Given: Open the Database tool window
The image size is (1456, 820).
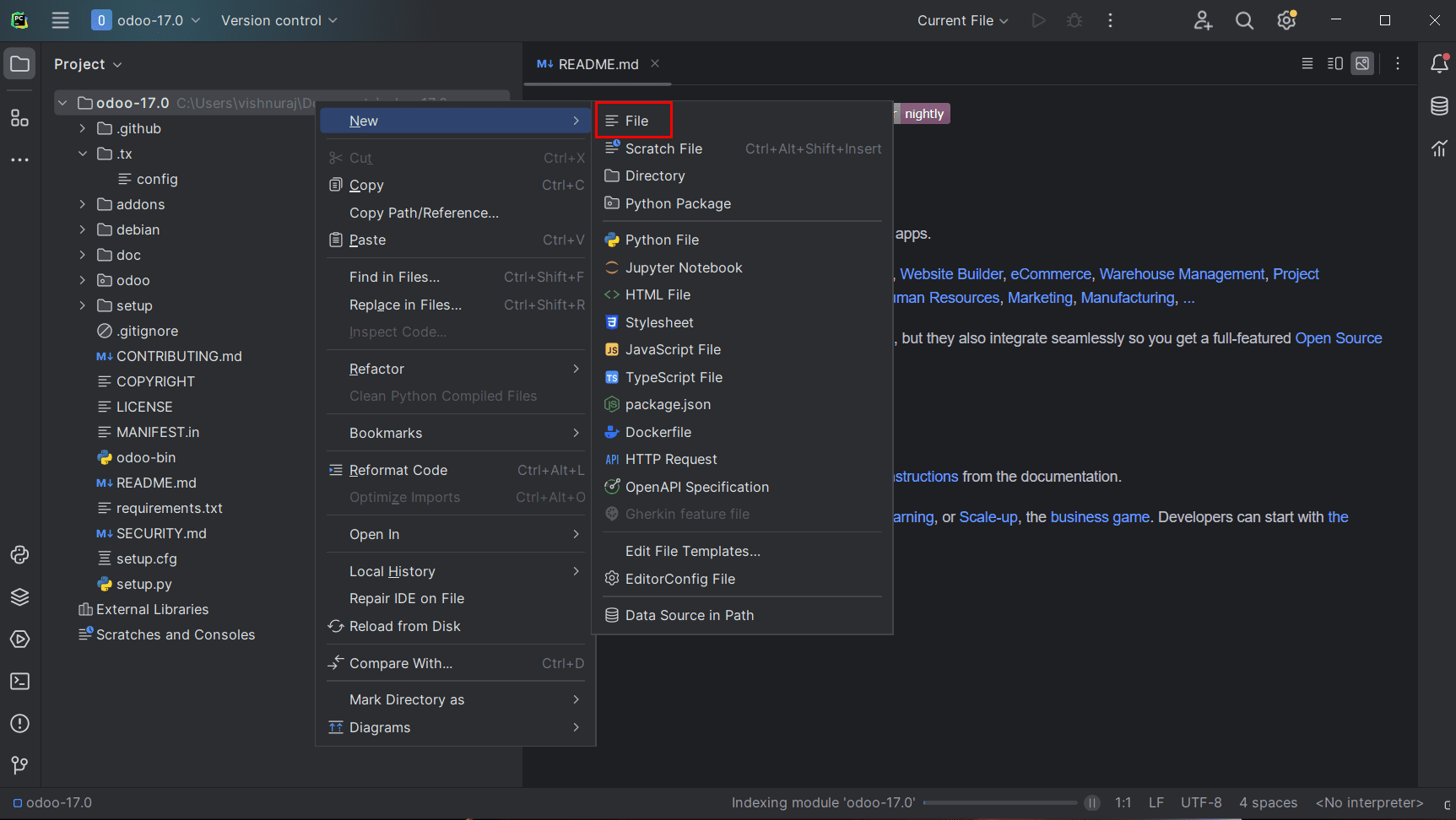Looking at the screenshot, I should click(1440, 105).
